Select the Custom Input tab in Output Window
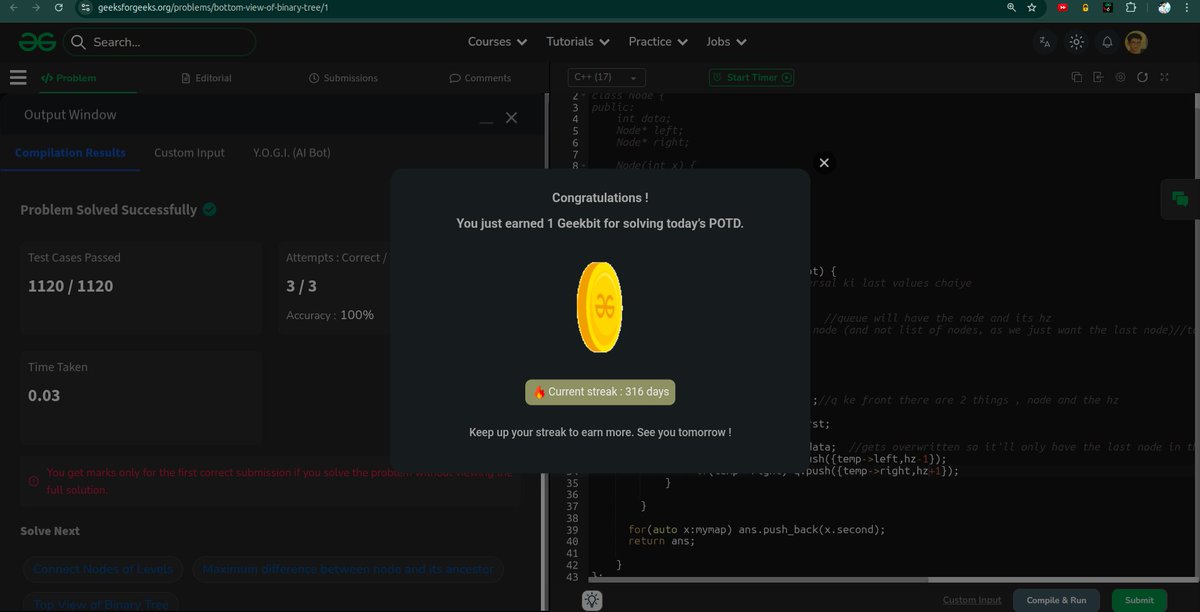This screenshot has height=612, width=1200. tap(189, 153)
